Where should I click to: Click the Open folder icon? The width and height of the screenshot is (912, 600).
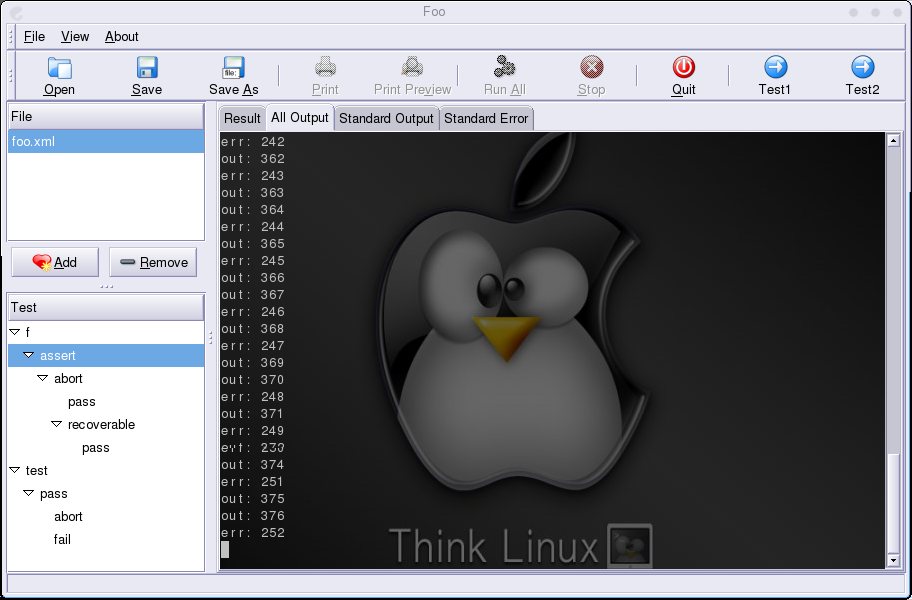pyautogui.click(x=59, y=68)
